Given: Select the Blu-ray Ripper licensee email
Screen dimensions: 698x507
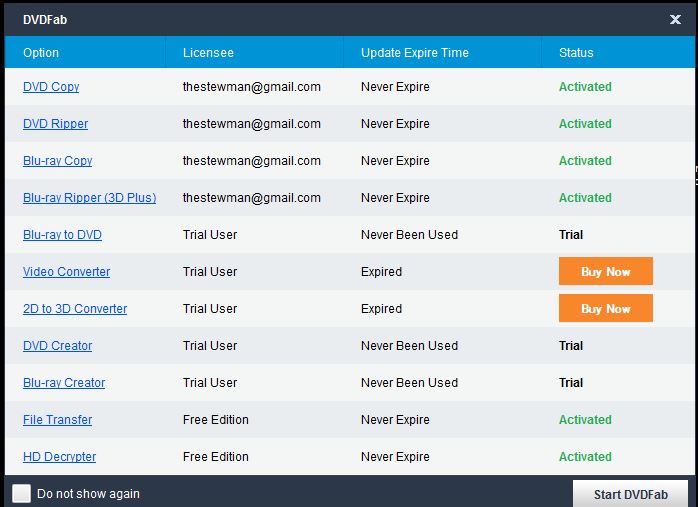Looking at the screenshot, I should coord(252,198).
